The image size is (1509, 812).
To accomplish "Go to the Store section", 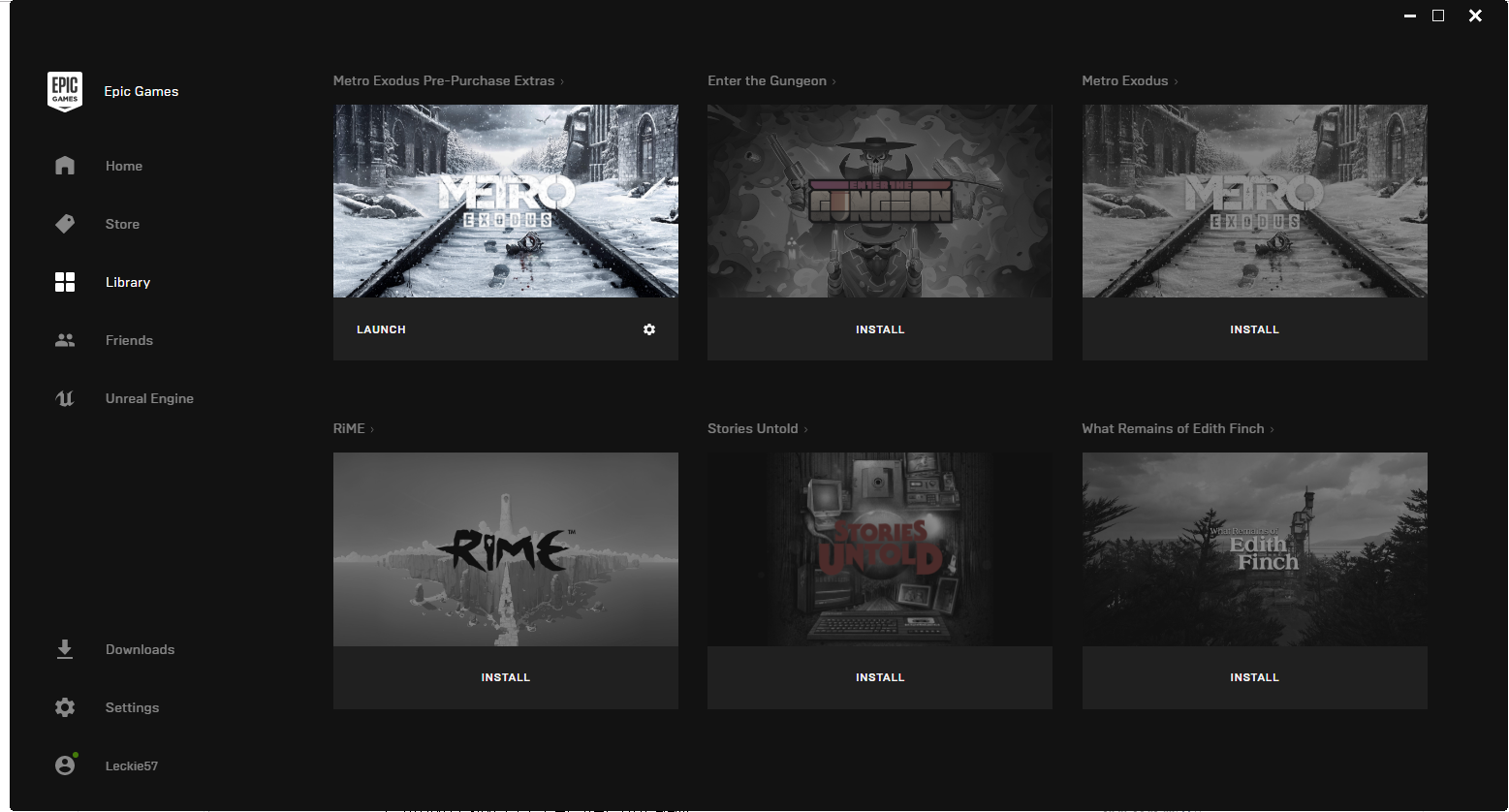I will coord(122,224).
